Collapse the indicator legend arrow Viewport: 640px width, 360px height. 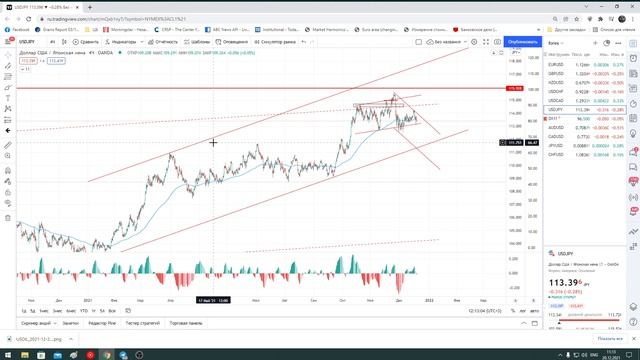[25, 69]
